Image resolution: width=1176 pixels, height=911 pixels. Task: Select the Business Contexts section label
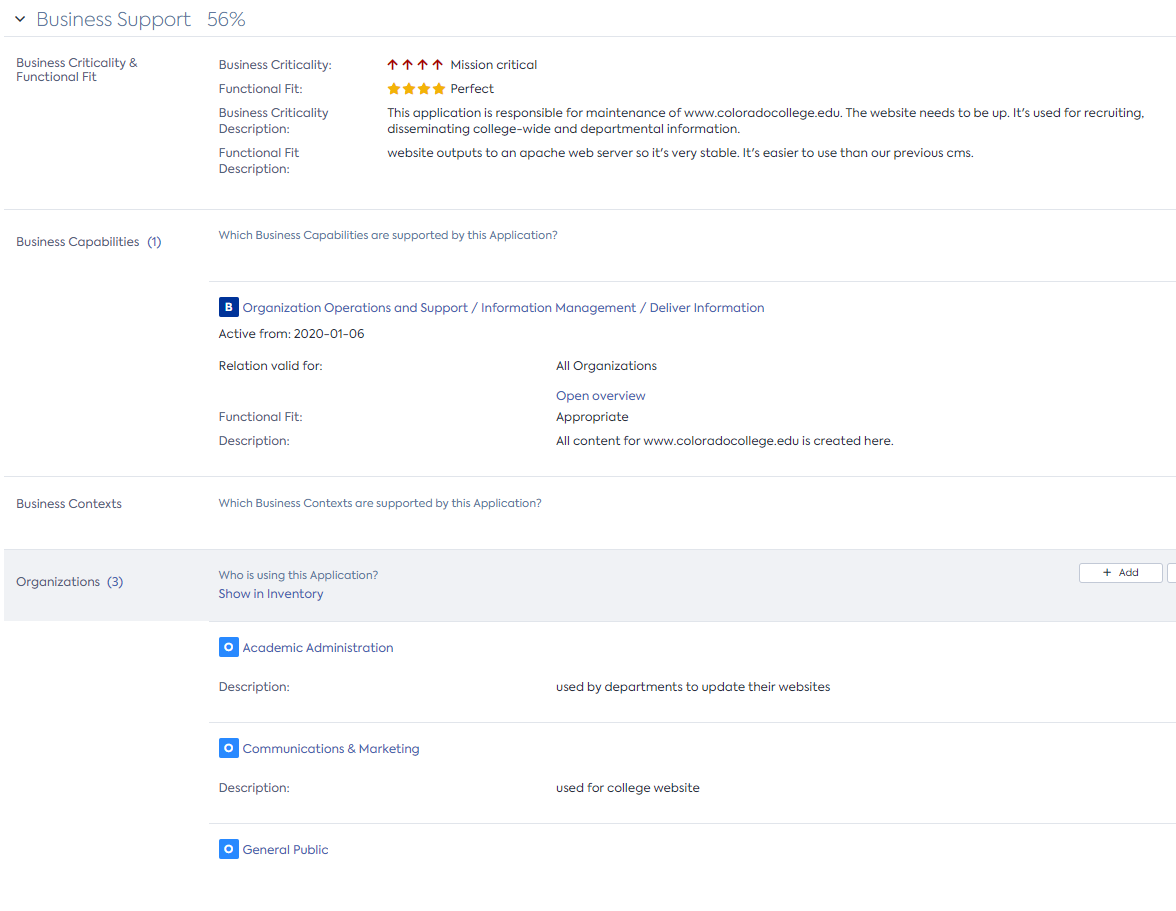click(x=69, y=504)
